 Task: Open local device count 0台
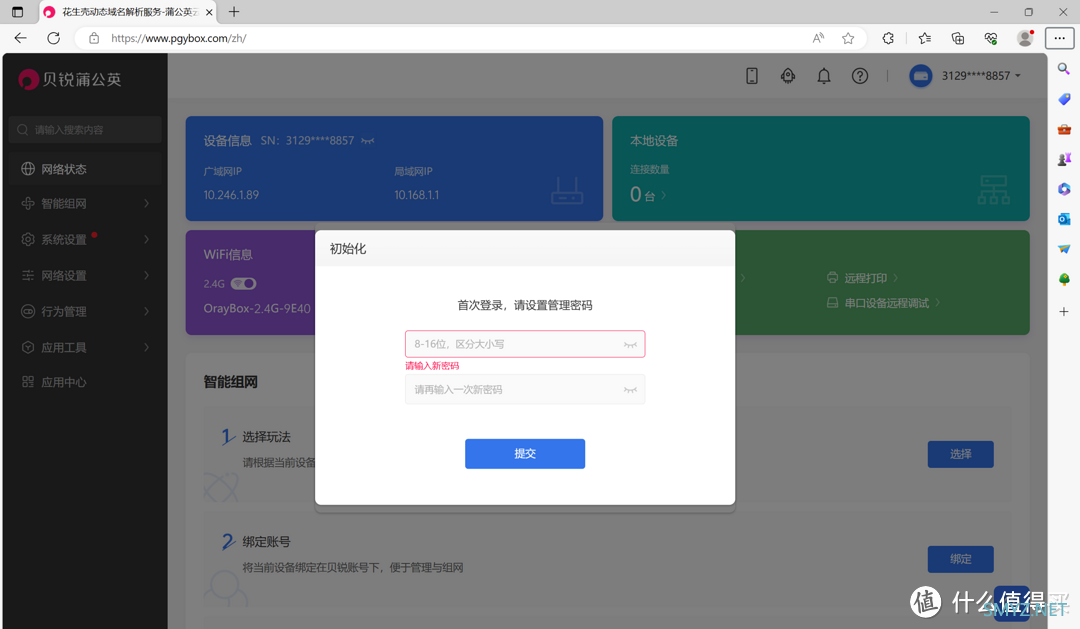pos(647,195)
